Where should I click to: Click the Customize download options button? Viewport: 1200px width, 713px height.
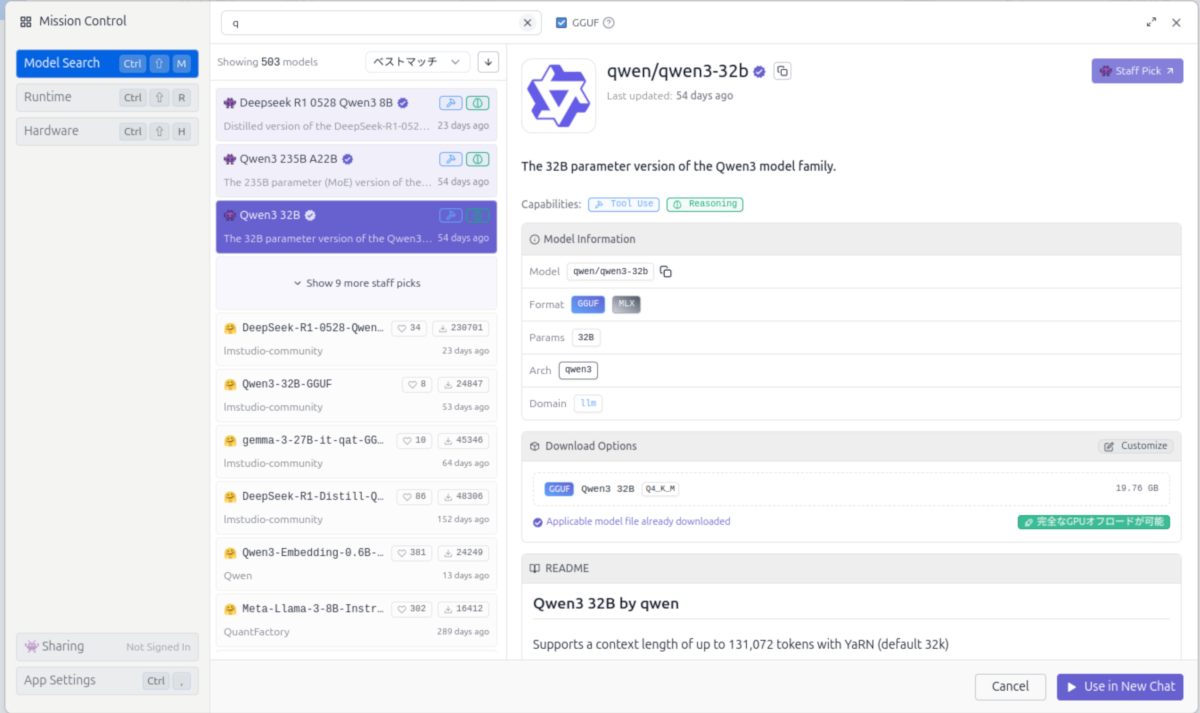coord(1135,446)
